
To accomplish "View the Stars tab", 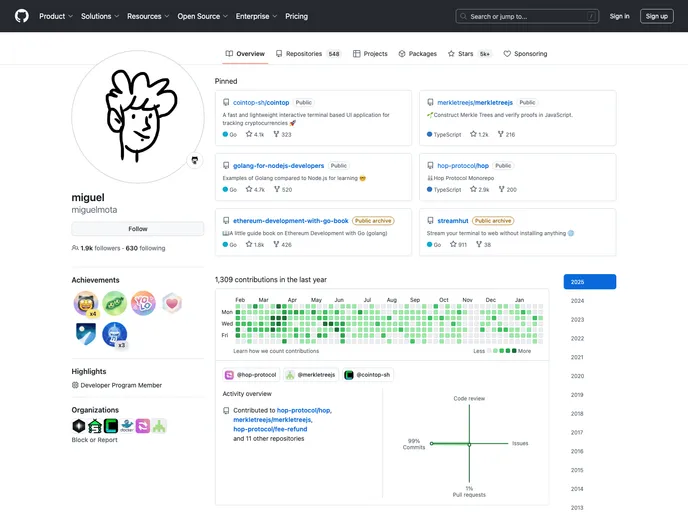I will point(469,54).
